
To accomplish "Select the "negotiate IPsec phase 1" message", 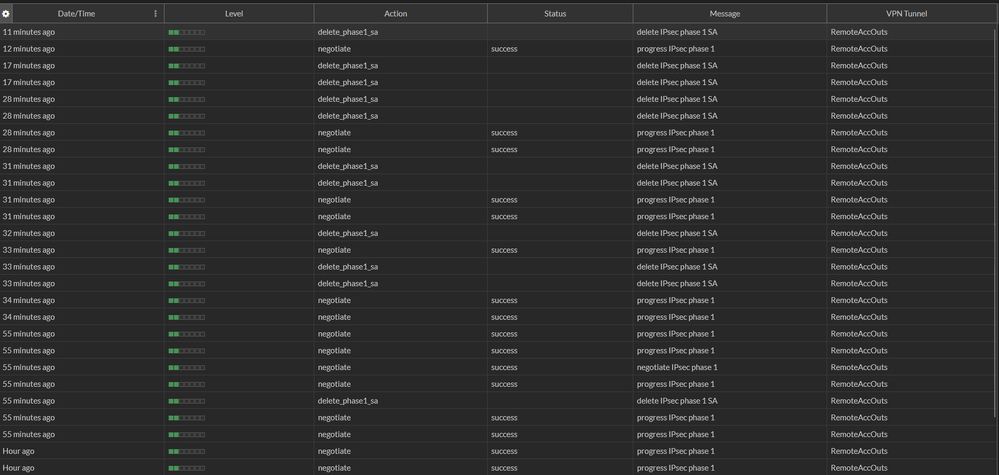I will pyautogui.click(x=677, y=367).
